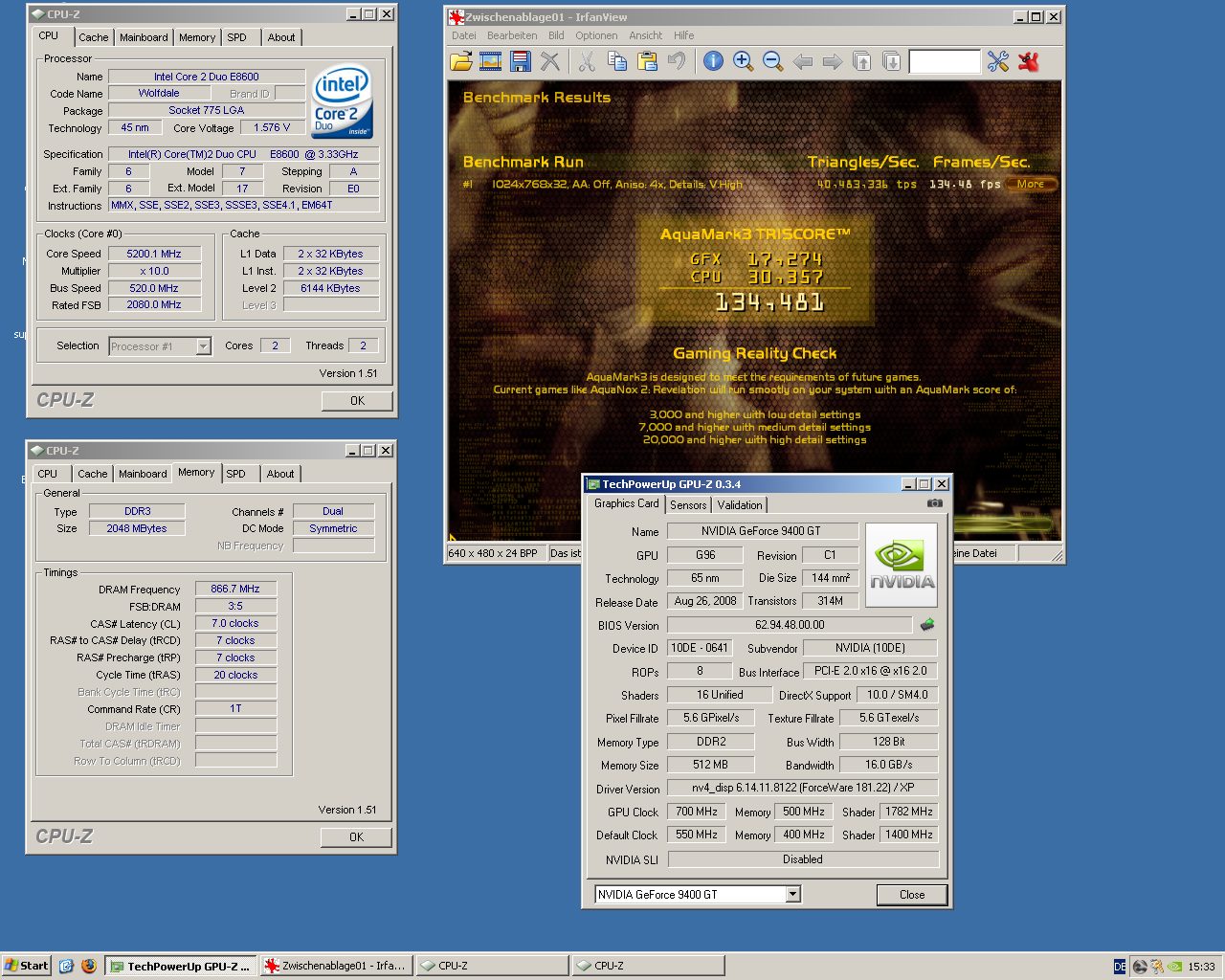Click the 640 x 480 x 24 BPP status bar entry
The height and width of the screenshot is (980, 1225).
click(x=494, y=553)
